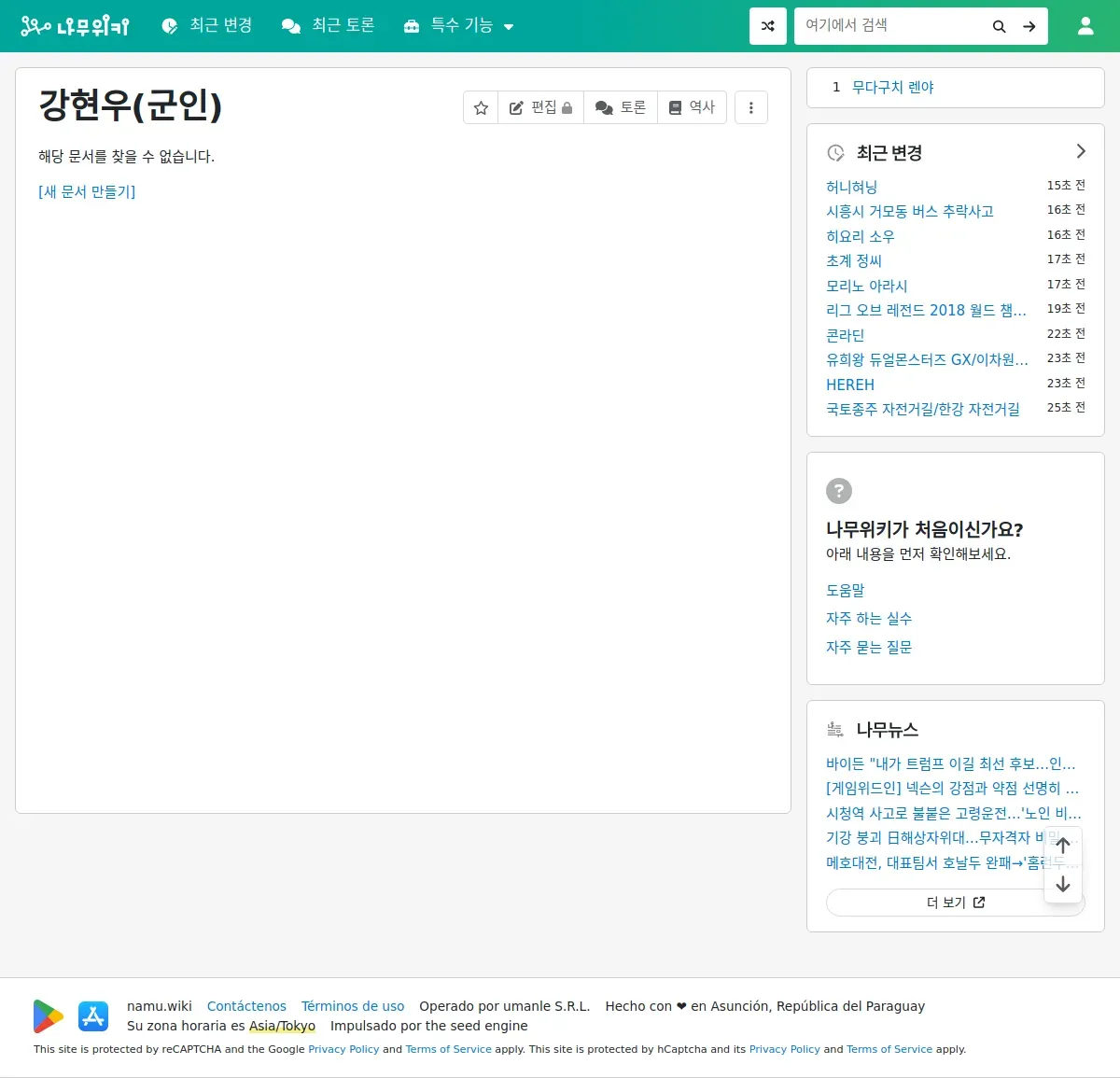Open the 허니허닝 recent change
Image resolution: width=1120 pixels, height=1078 pixels.
click(x=852, y=187)
